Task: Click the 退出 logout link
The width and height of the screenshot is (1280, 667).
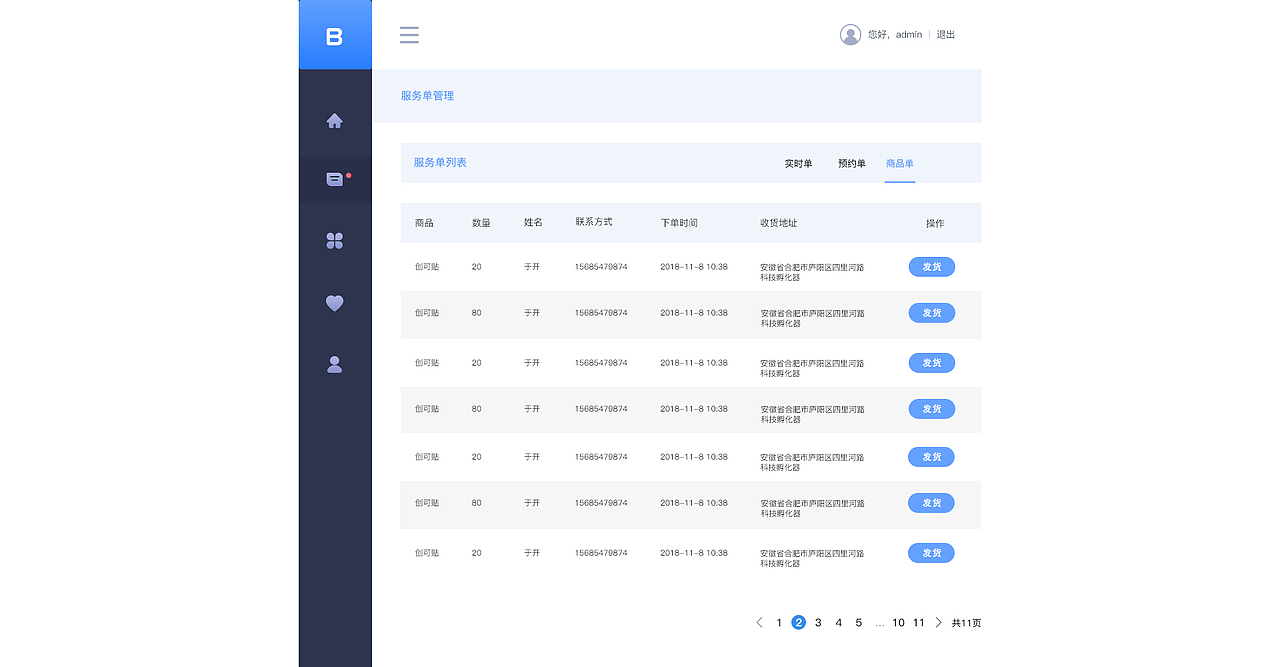Action: (x=946, y=35)
